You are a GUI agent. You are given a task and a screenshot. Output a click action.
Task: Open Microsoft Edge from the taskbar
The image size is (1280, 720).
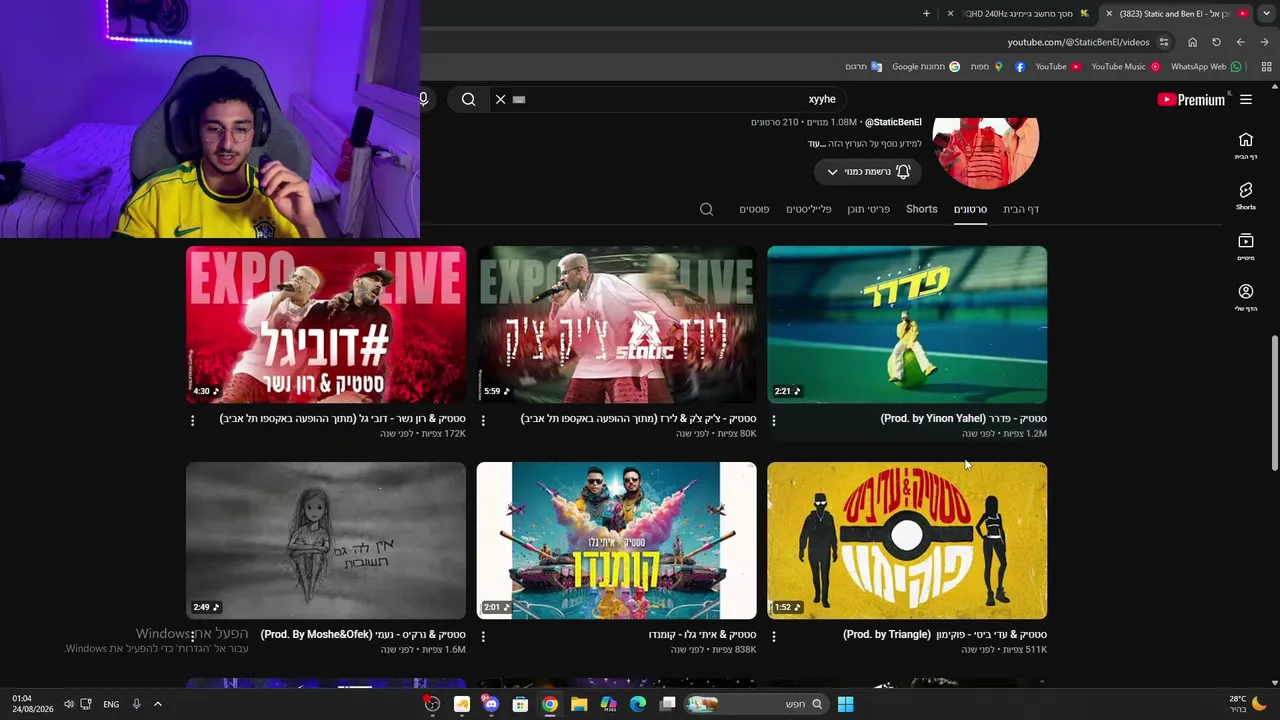point(637,704)
